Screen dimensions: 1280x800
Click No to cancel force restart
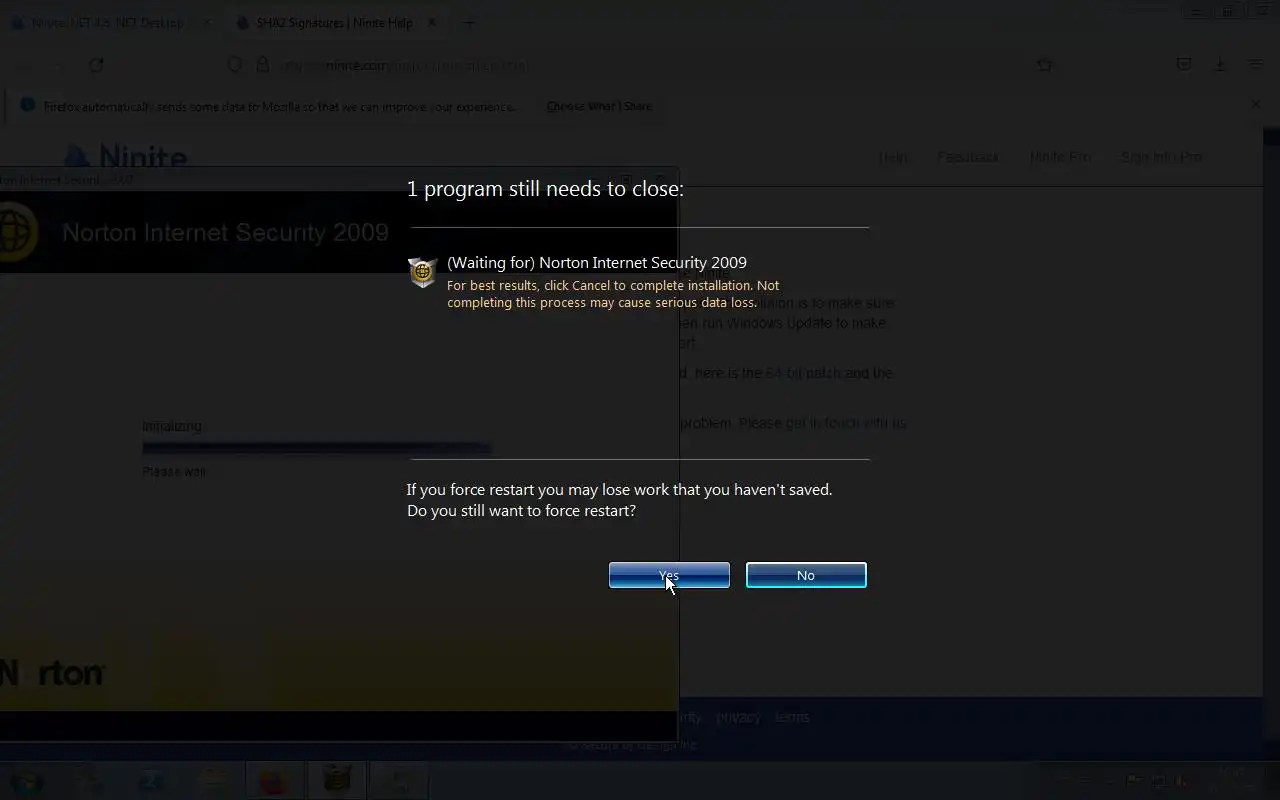(x=806, y=575)
